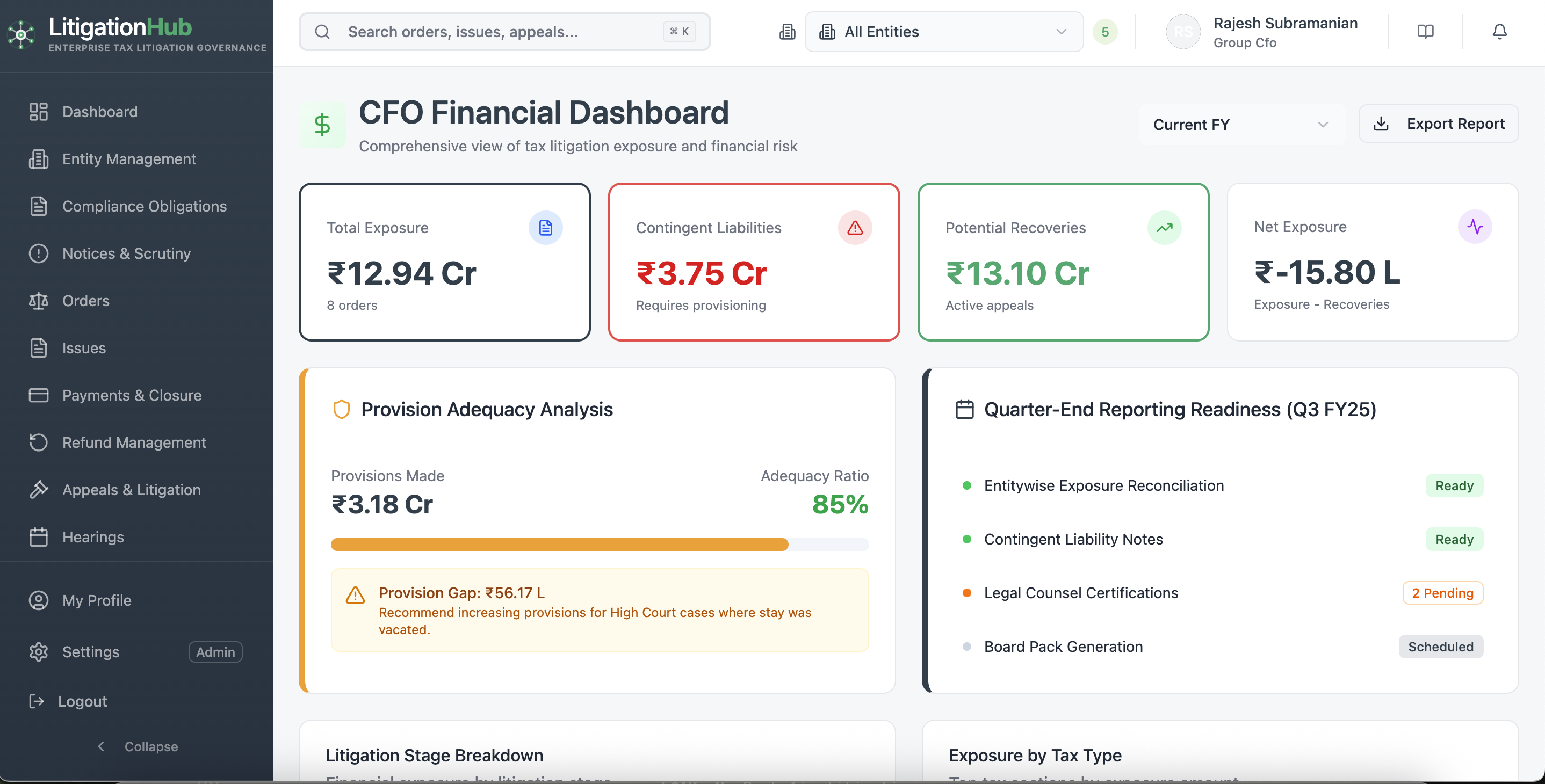Click the ⌘K shortcut badge
Viewport: 1545px width, 784px height.
tap(679, 32)
